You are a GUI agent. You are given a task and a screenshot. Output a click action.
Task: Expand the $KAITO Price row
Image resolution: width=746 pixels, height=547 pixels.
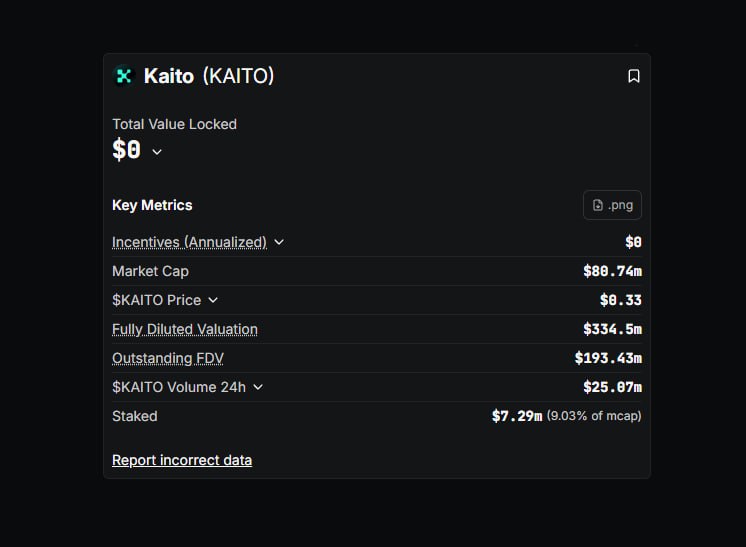(213, 300)
